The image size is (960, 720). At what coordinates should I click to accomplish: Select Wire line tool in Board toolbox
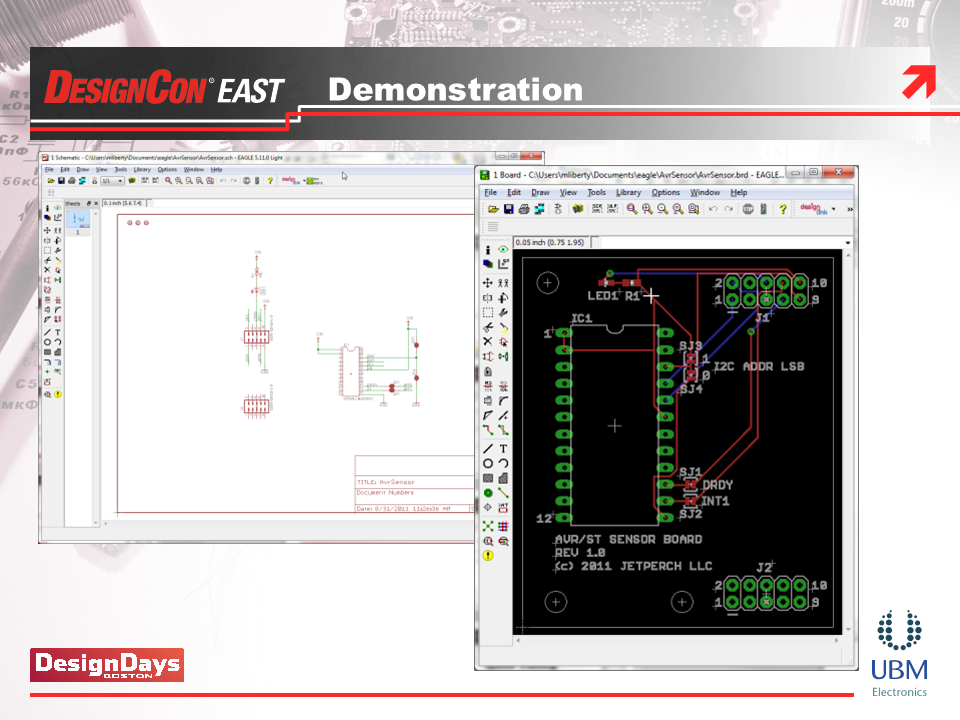coord(487,449)
